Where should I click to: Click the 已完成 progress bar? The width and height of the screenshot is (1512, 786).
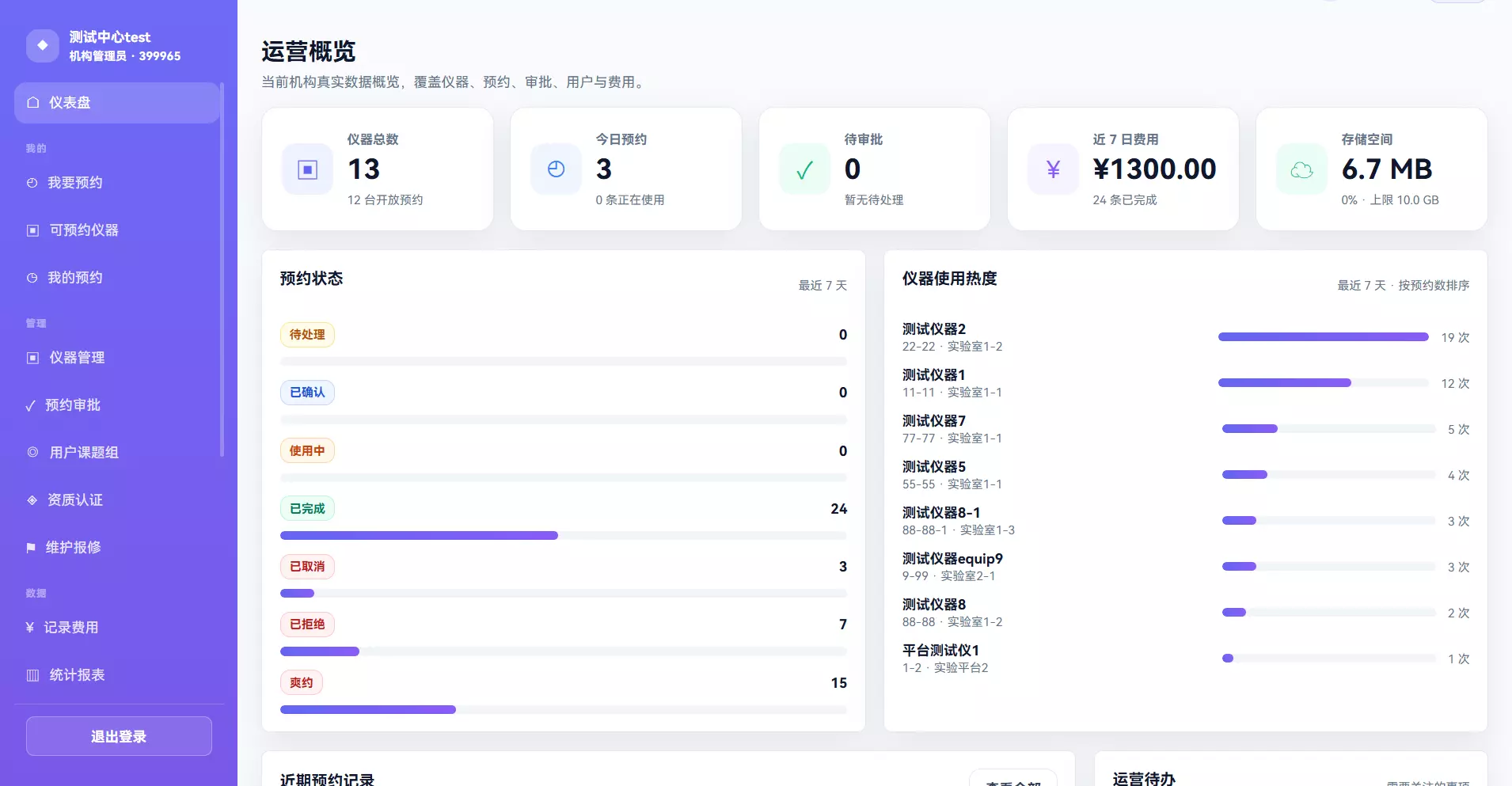(x=564, y=536)
